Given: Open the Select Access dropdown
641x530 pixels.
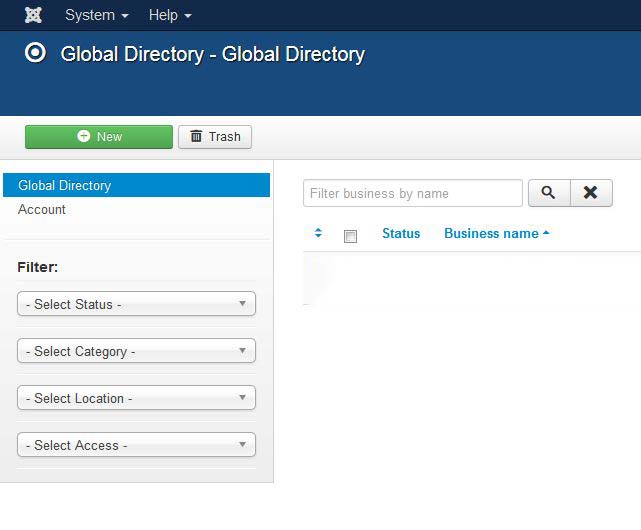Looking at the screenshot, I should (x=137, y=445).
